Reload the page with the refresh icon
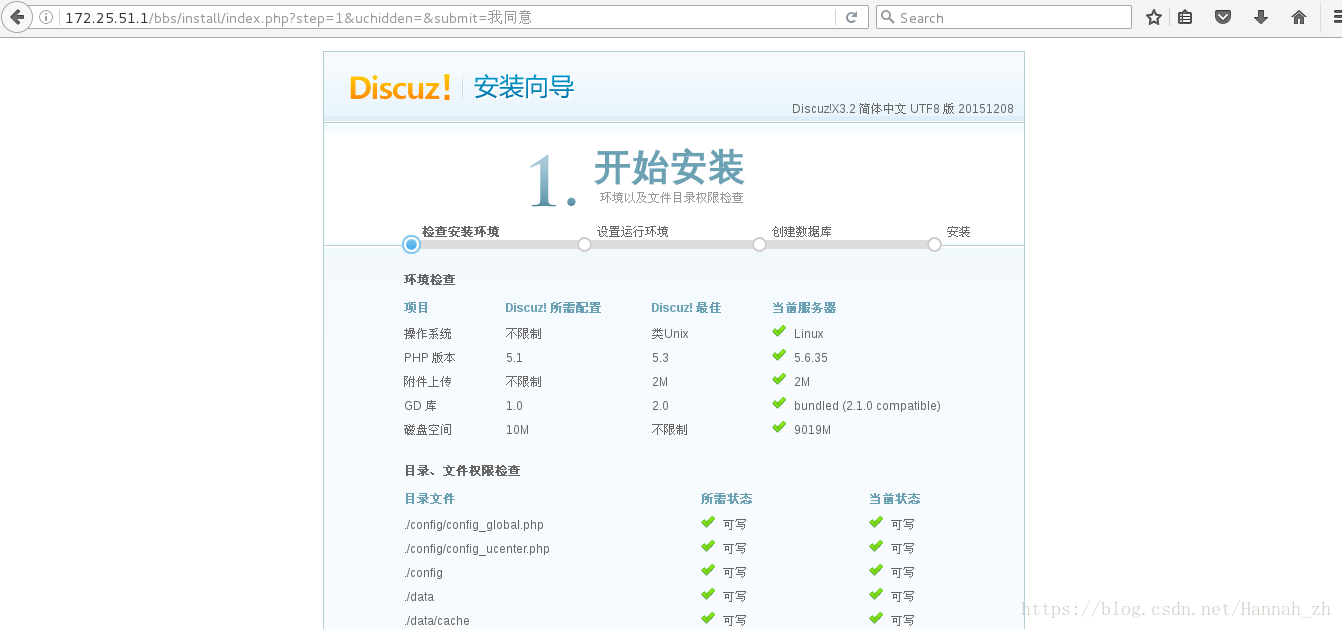 click(x=852, y=17)
